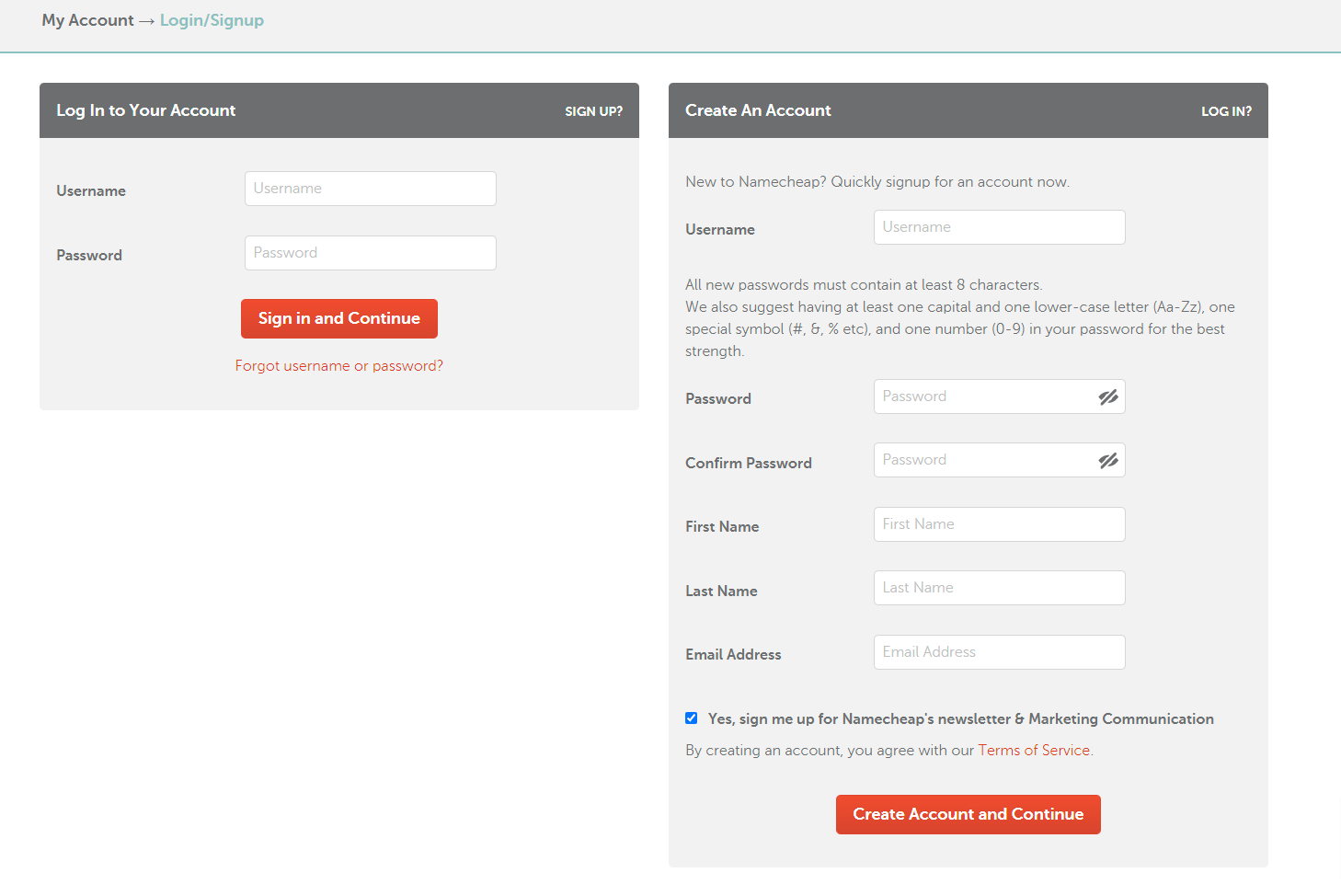Focus the Confirm Password input field
The image size is (1341, 896).
[x=1000, y=460]
